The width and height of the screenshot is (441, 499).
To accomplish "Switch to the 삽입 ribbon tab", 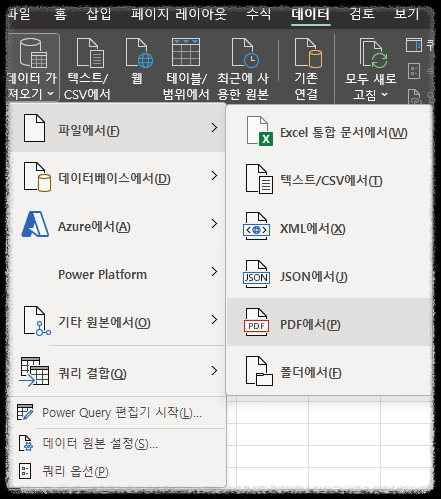I will (99, 14).
